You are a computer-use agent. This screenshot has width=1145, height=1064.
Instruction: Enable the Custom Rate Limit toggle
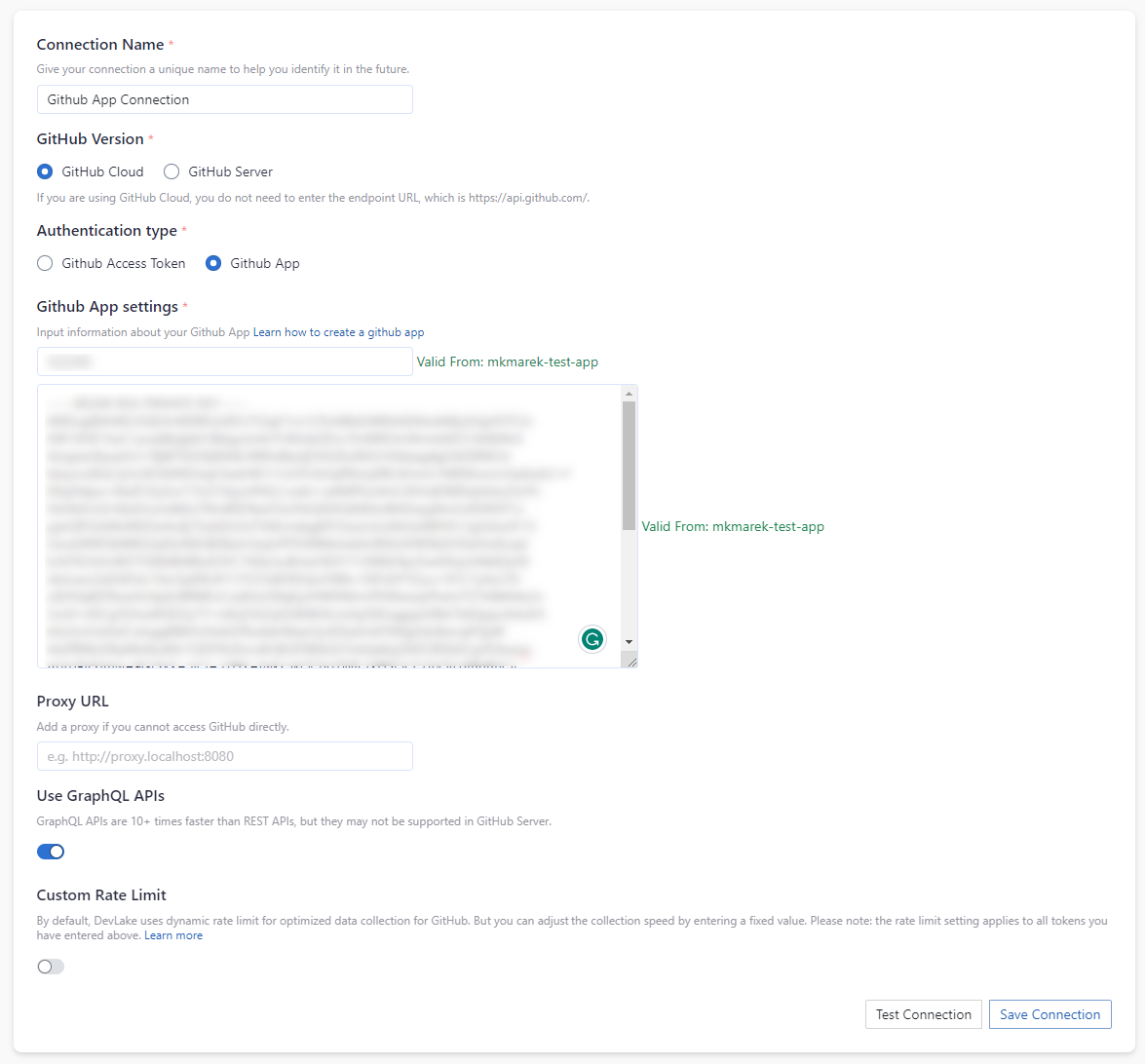51,967
